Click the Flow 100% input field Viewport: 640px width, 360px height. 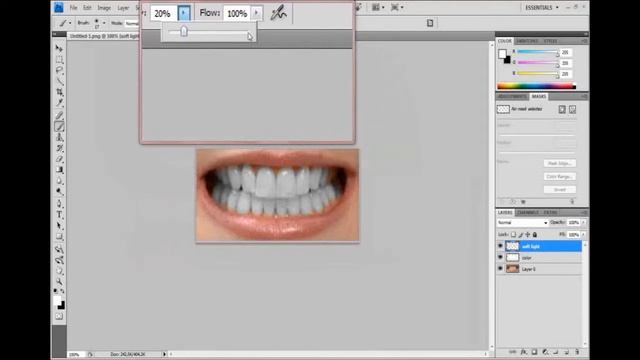[236, 13]
